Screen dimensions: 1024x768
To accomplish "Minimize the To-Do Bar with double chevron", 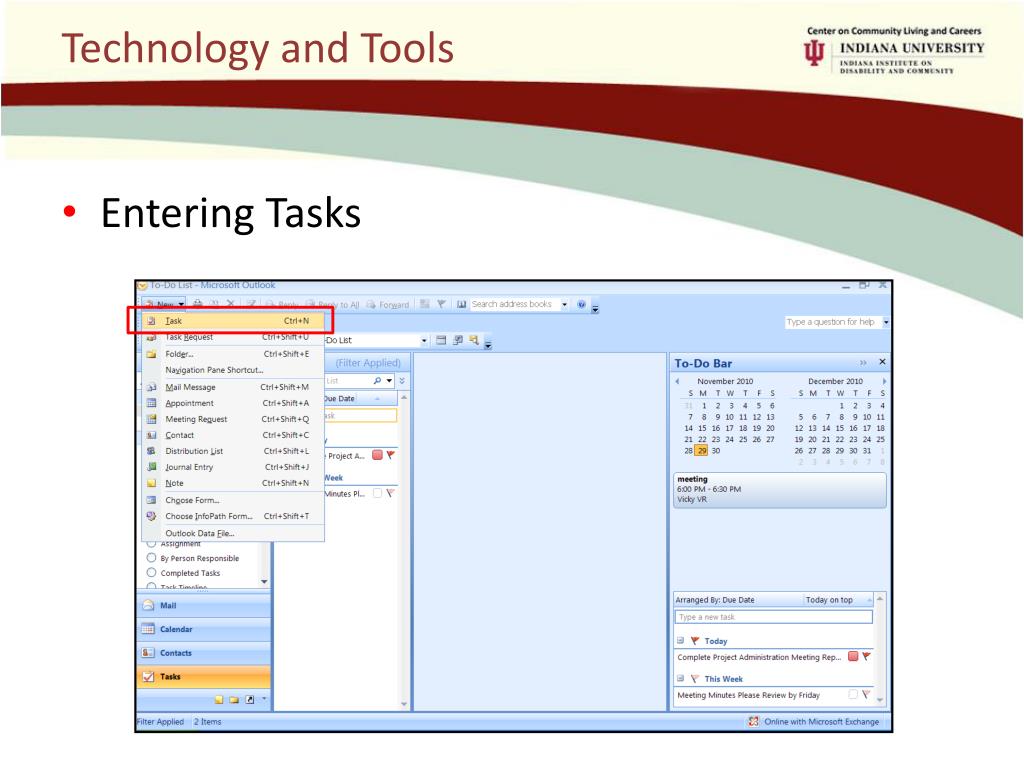I will [x=863, y=362].
